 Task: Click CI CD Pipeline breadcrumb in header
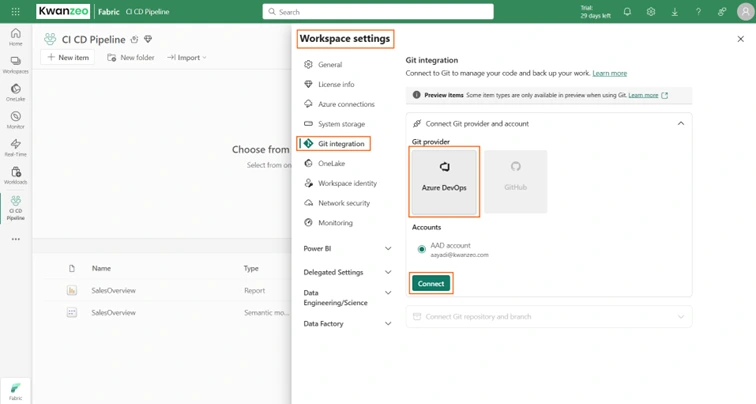(148, 12)
